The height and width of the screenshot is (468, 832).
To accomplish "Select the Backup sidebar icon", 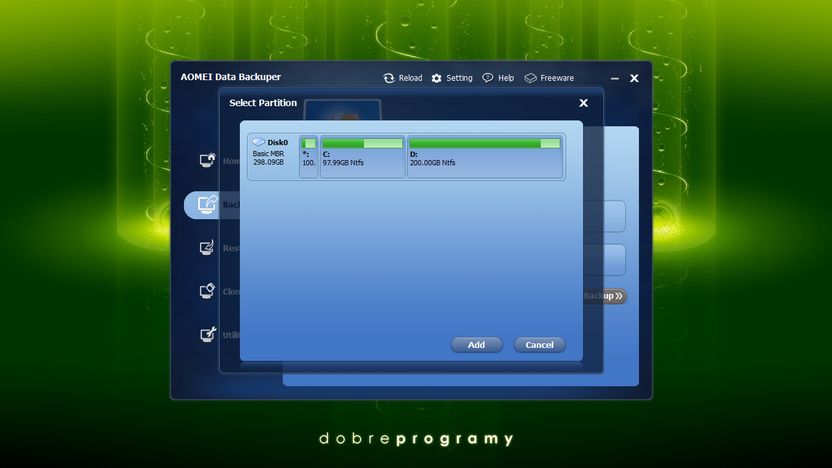I will tap(207, 204).
